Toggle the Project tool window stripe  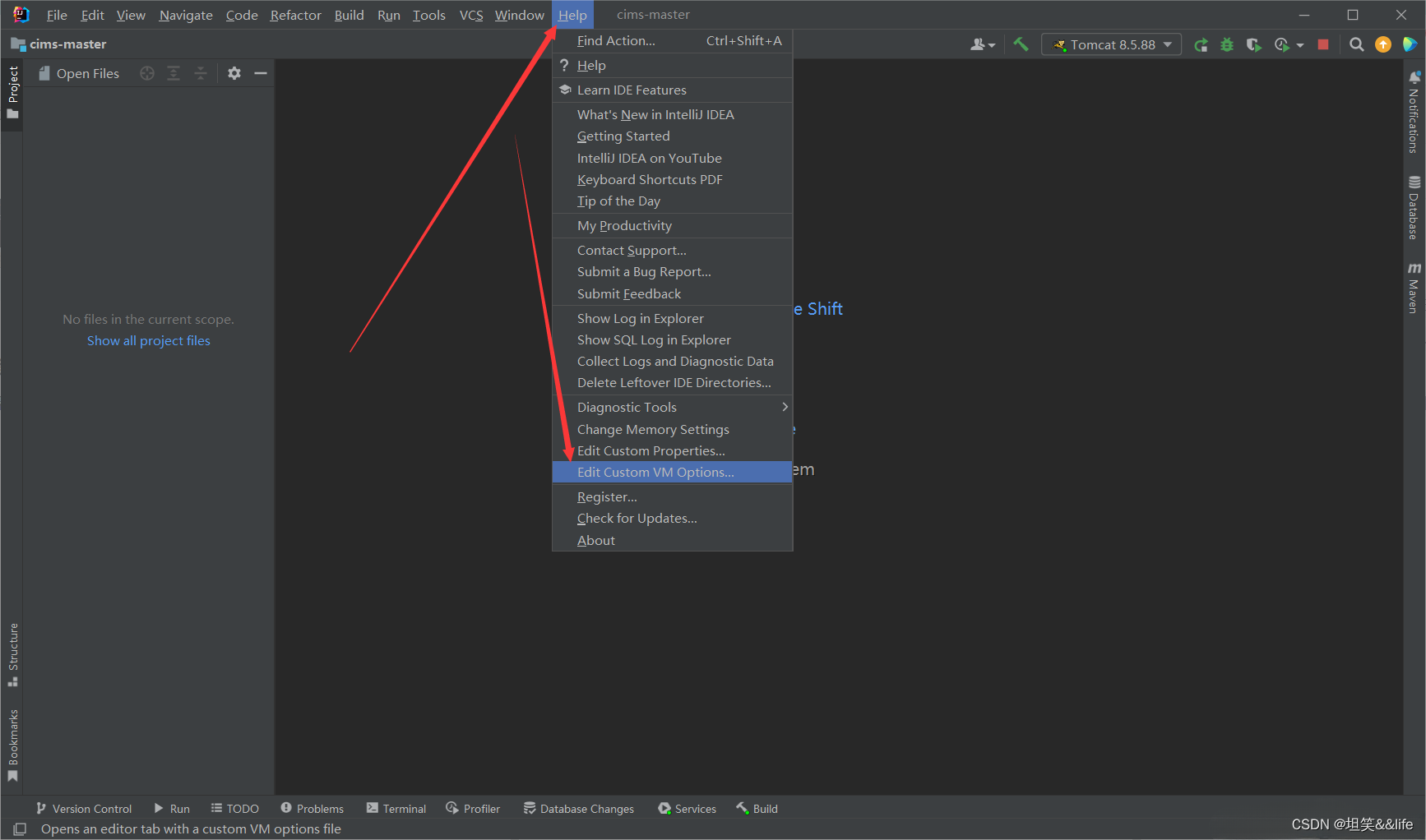pyautogui.click(x=12, y=92)
